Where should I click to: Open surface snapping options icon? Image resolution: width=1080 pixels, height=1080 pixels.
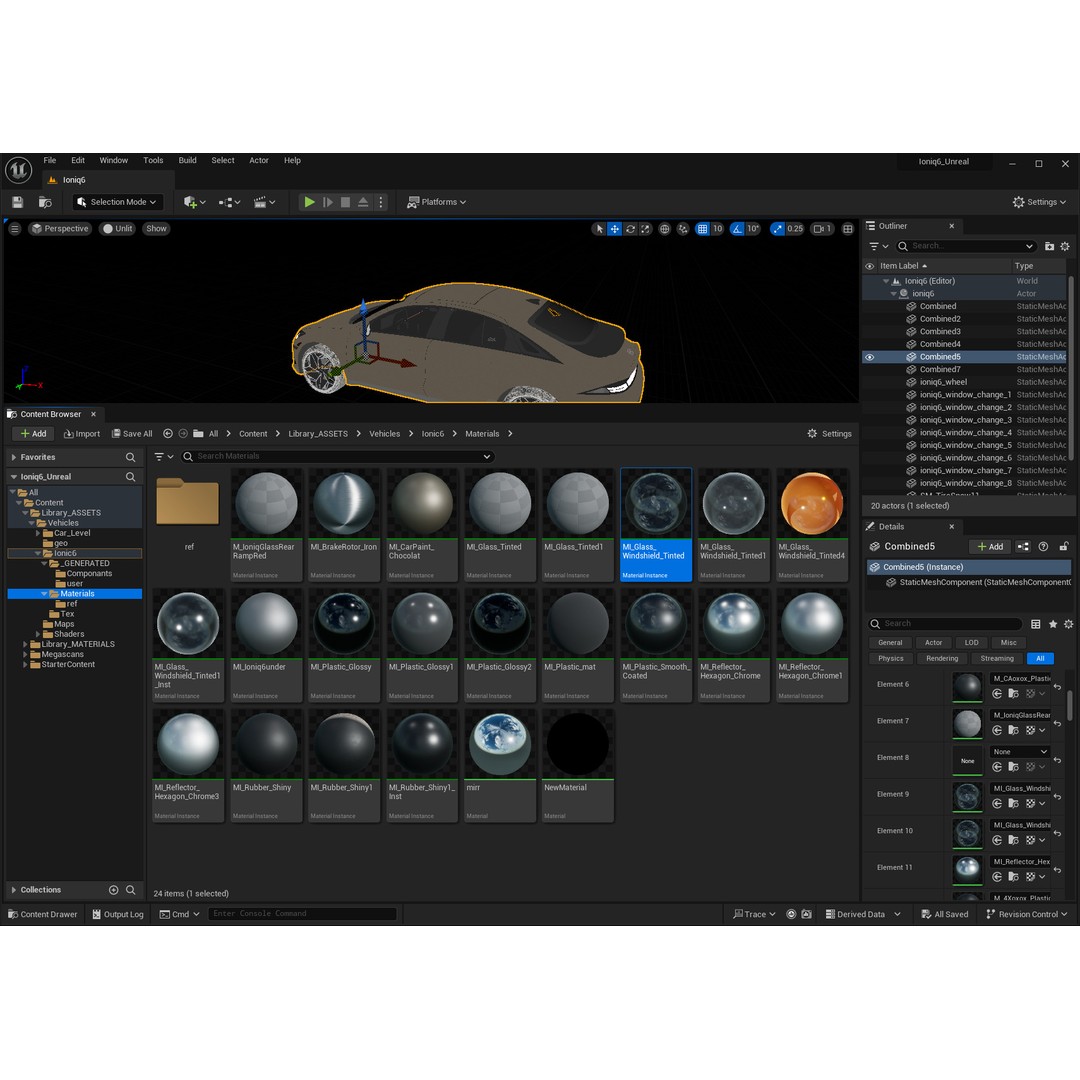[683, 229]
